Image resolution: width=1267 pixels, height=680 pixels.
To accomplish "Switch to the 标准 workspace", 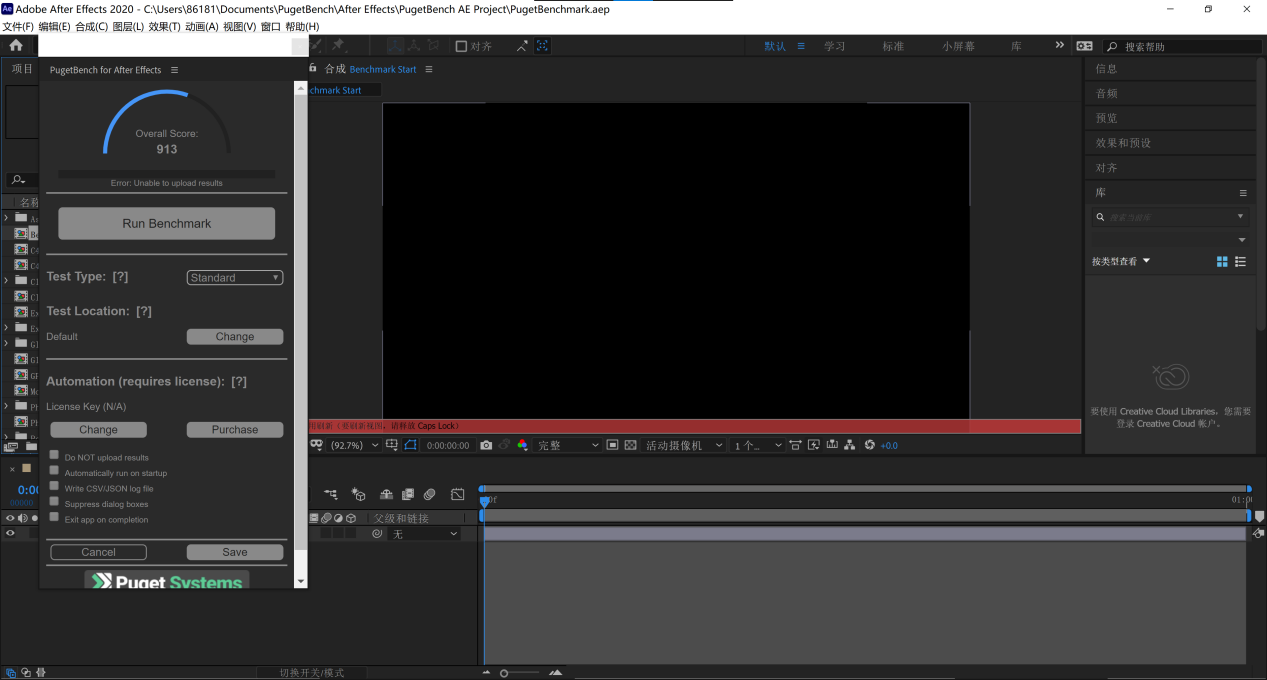I will (x=893, y=46).
